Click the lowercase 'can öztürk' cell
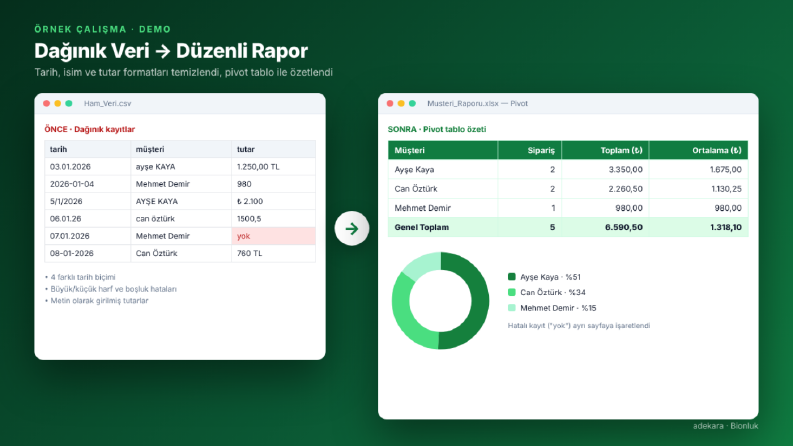Screen dimensions: 793x446 click(x=181, y=218)
